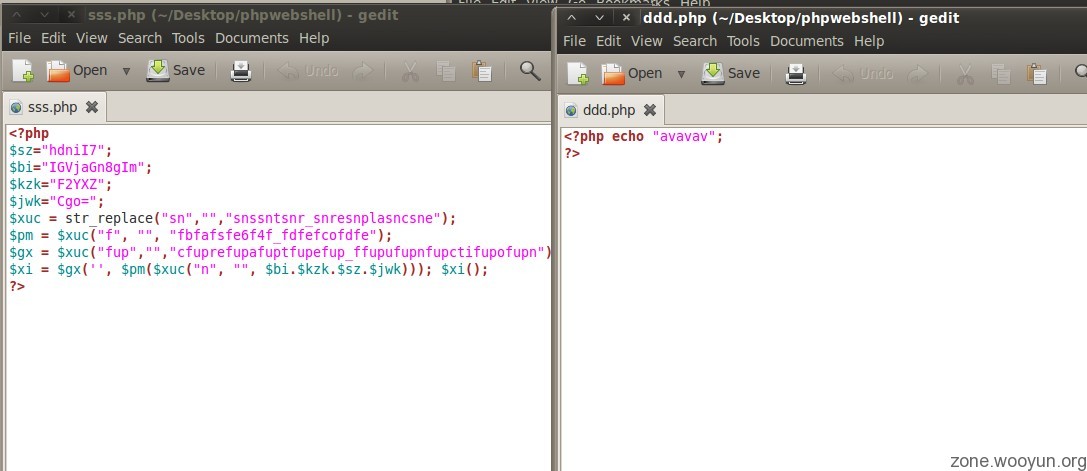Expand Open recent-files arrow in sss.php window
Image resolution: width=1087 pixels, height=471 pixels.
tap(126, 71)
